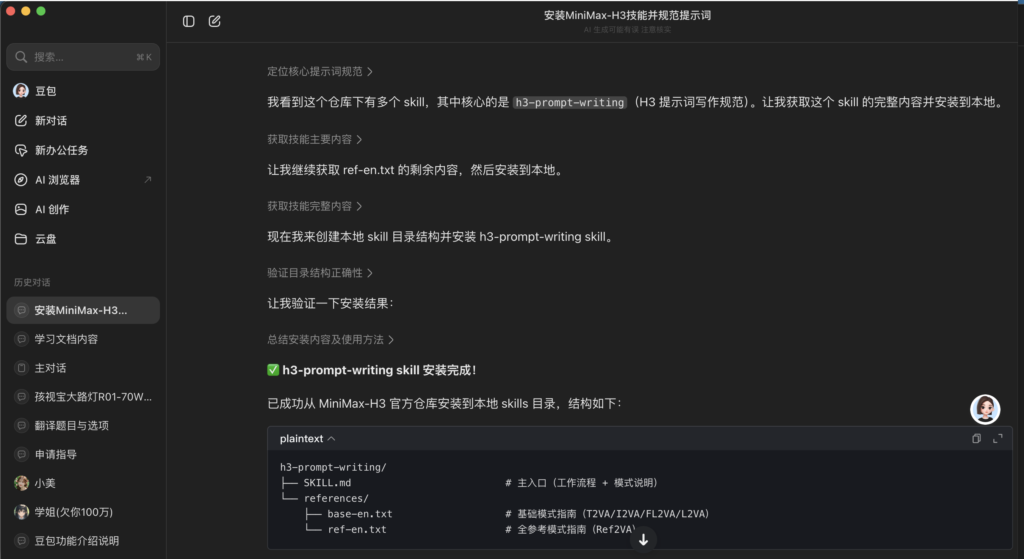Screen dimensions: 1024x559
Task: Open the 申请指导 conversation
Action: pyautogui.click(x=83, y=454)
